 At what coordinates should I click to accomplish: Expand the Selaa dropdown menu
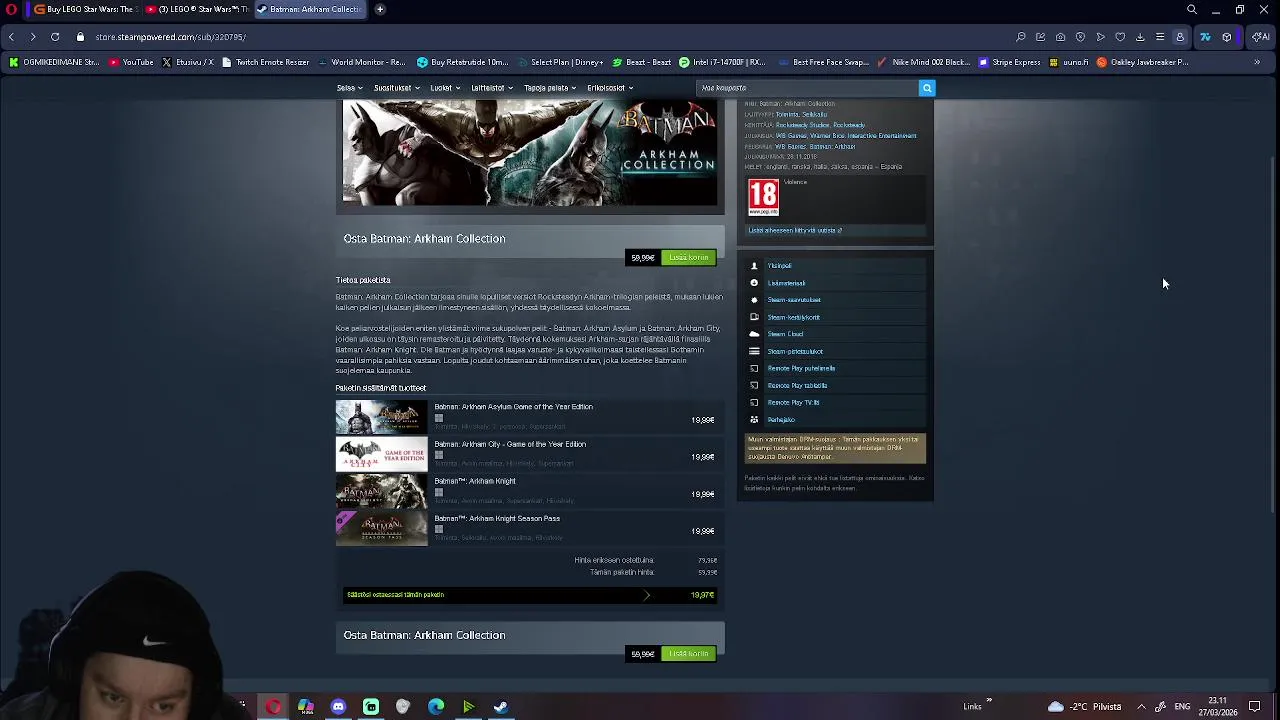[x=350, y=88]
